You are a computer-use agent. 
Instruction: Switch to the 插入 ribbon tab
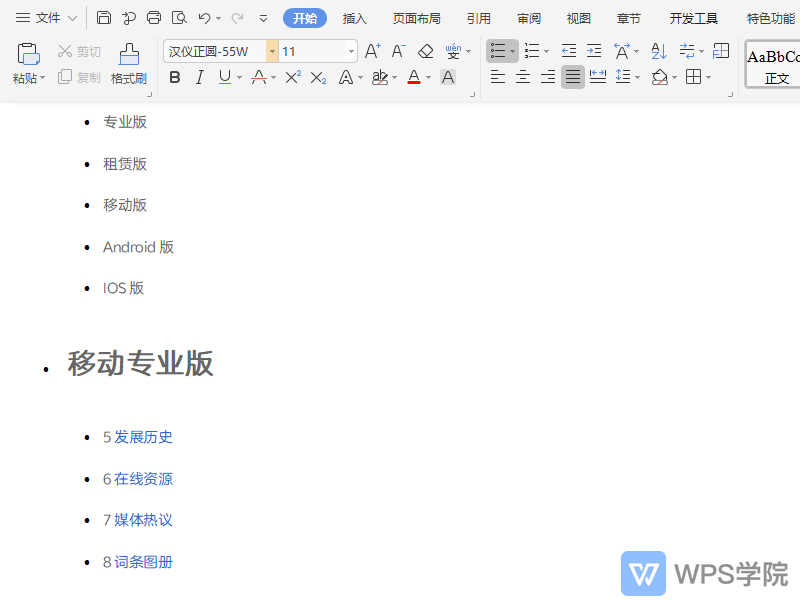tap(355, 17)
